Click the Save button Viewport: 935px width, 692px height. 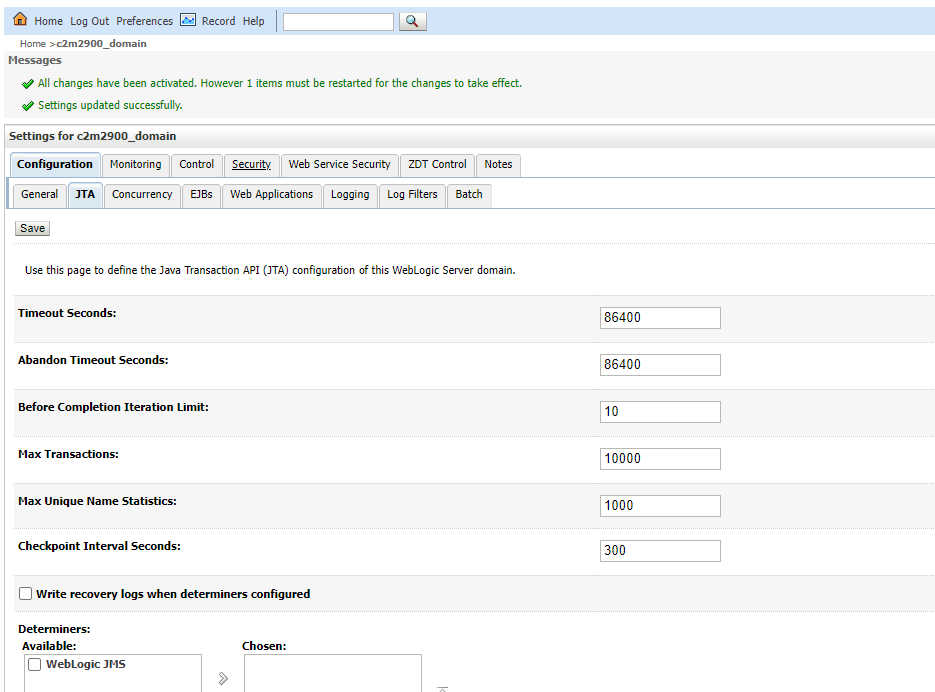click(32, 228)
